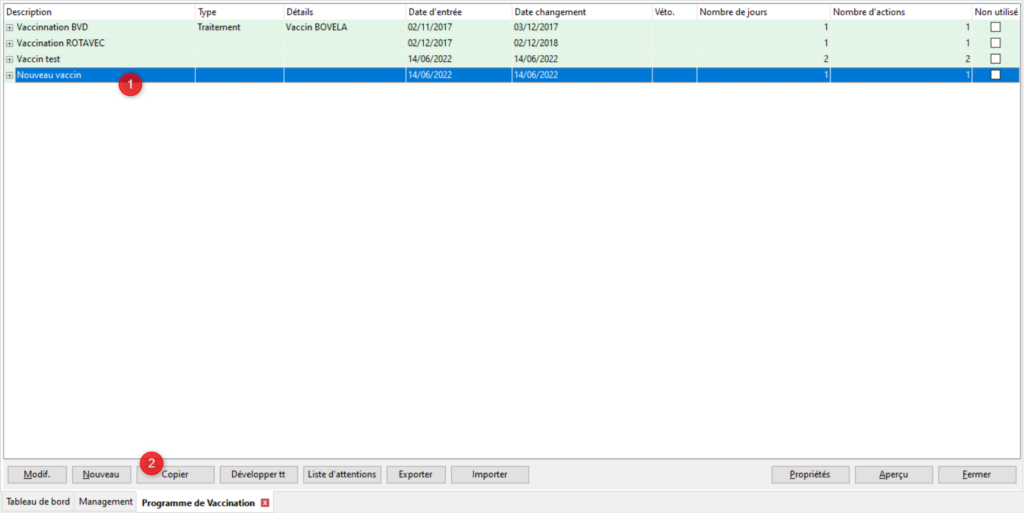Open Aperçu print preview
The height and width of the screenshot is (513, 1024).
point(893,475)
